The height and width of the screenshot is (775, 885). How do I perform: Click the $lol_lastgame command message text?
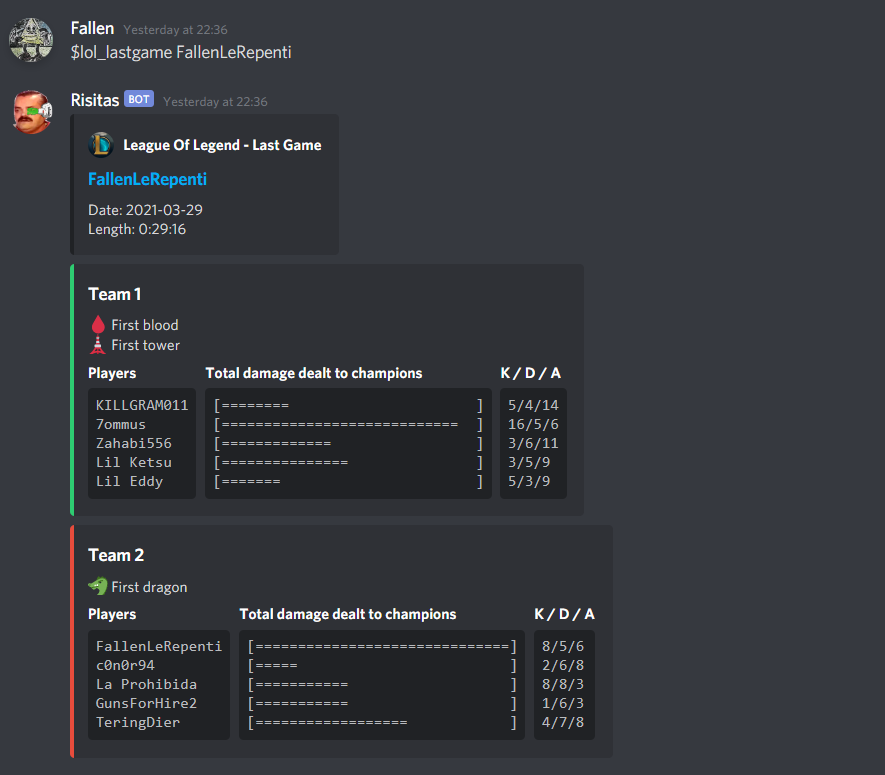[x=181, y=52]
